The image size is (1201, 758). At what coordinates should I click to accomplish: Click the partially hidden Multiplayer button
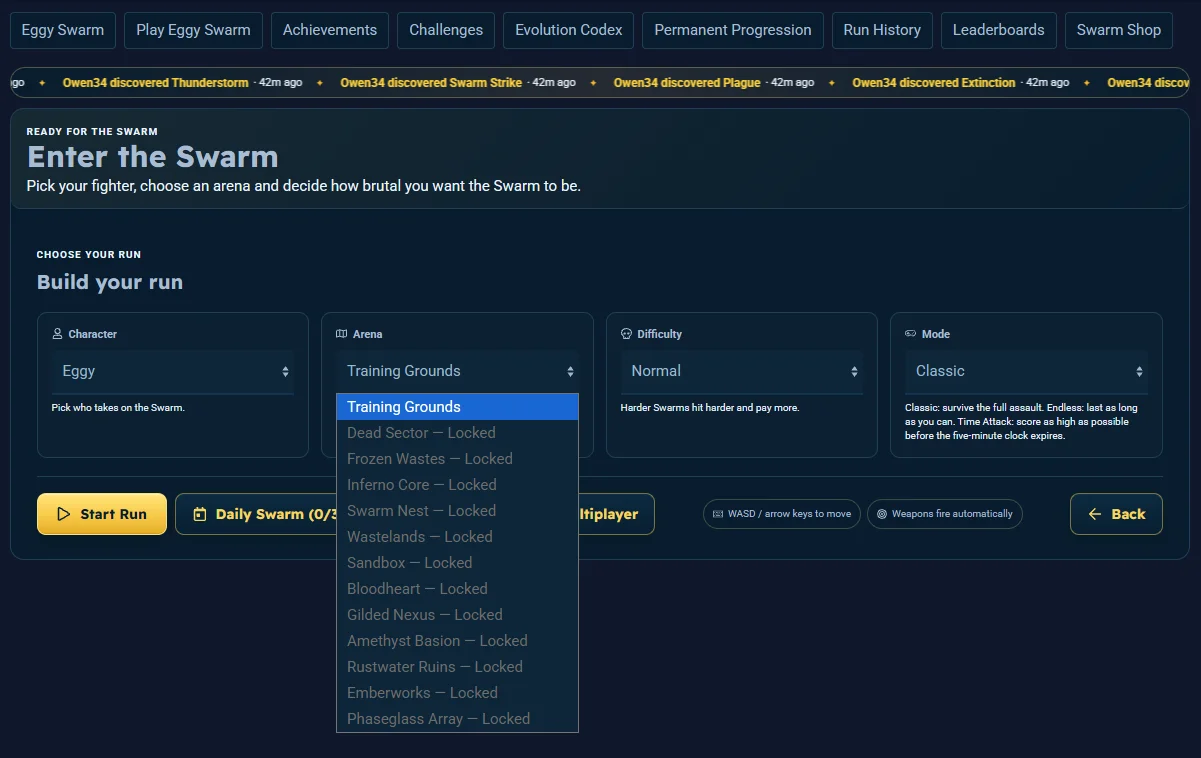click(616, 514)
